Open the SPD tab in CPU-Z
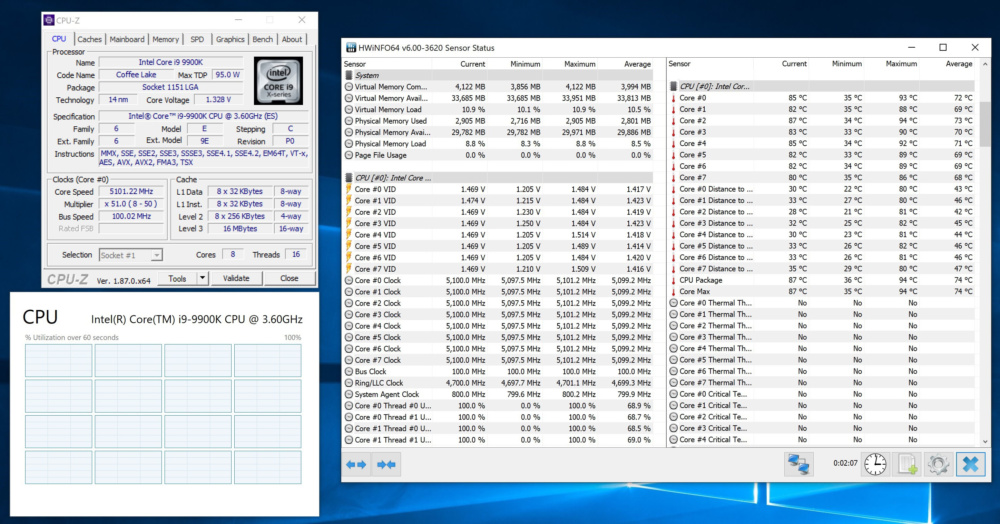 pyautogui.click(x=197, y=40)
